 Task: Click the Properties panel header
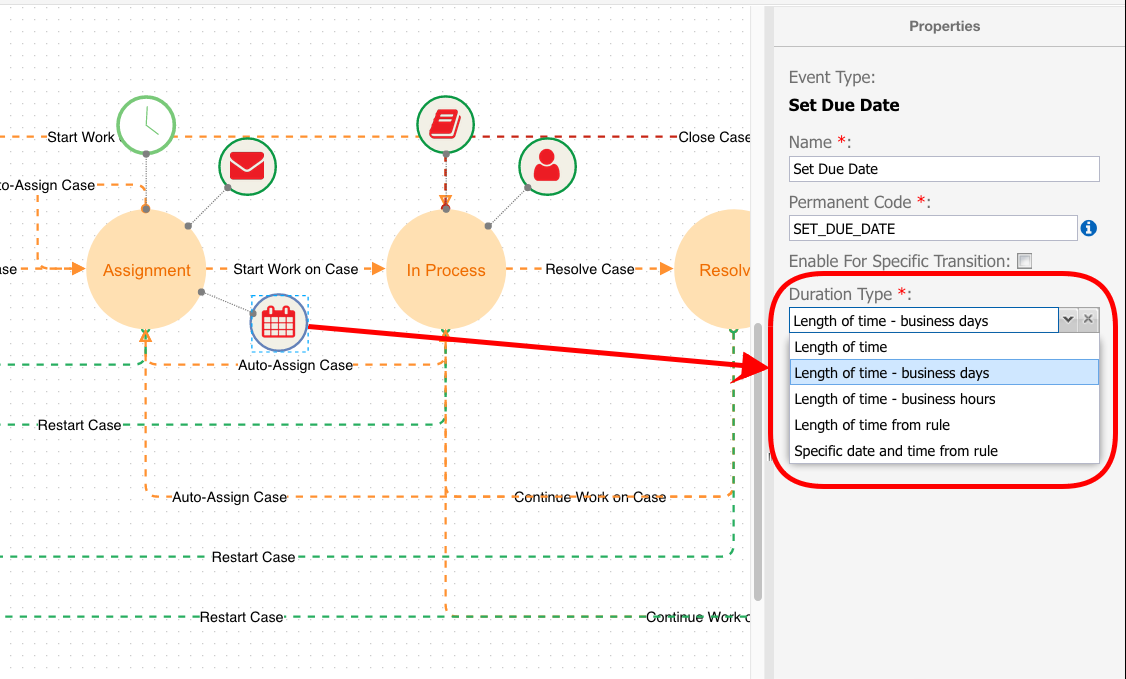pyautogui.click(x=944, y=26)
